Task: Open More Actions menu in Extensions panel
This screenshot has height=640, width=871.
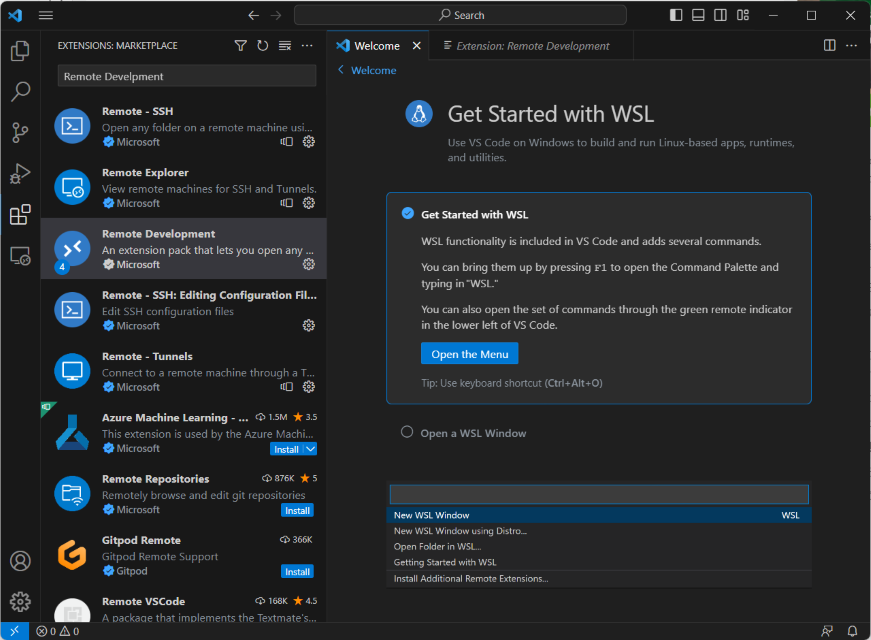Action: (306, 45)
